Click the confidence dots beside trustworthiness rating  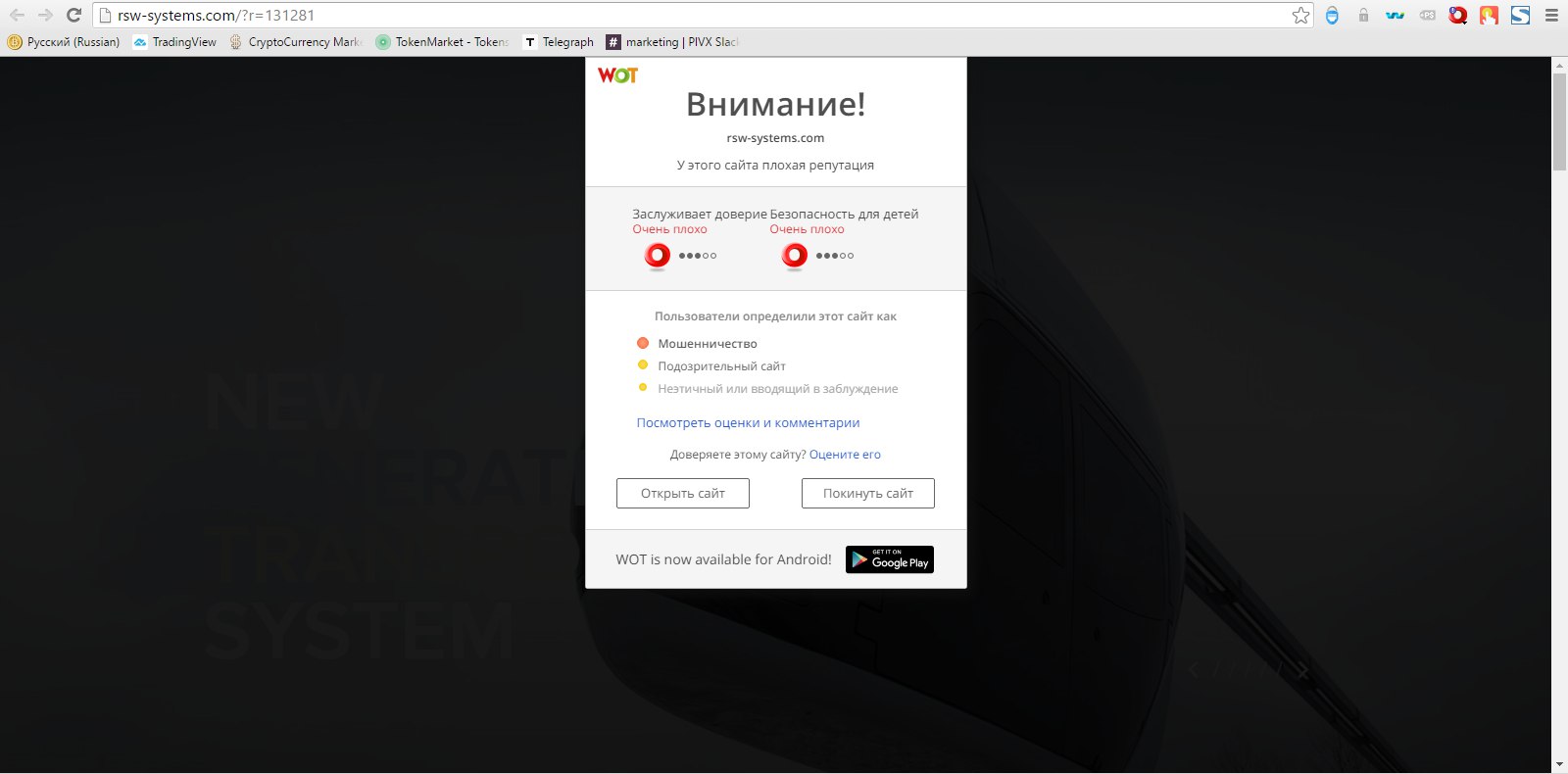point(698,256)
